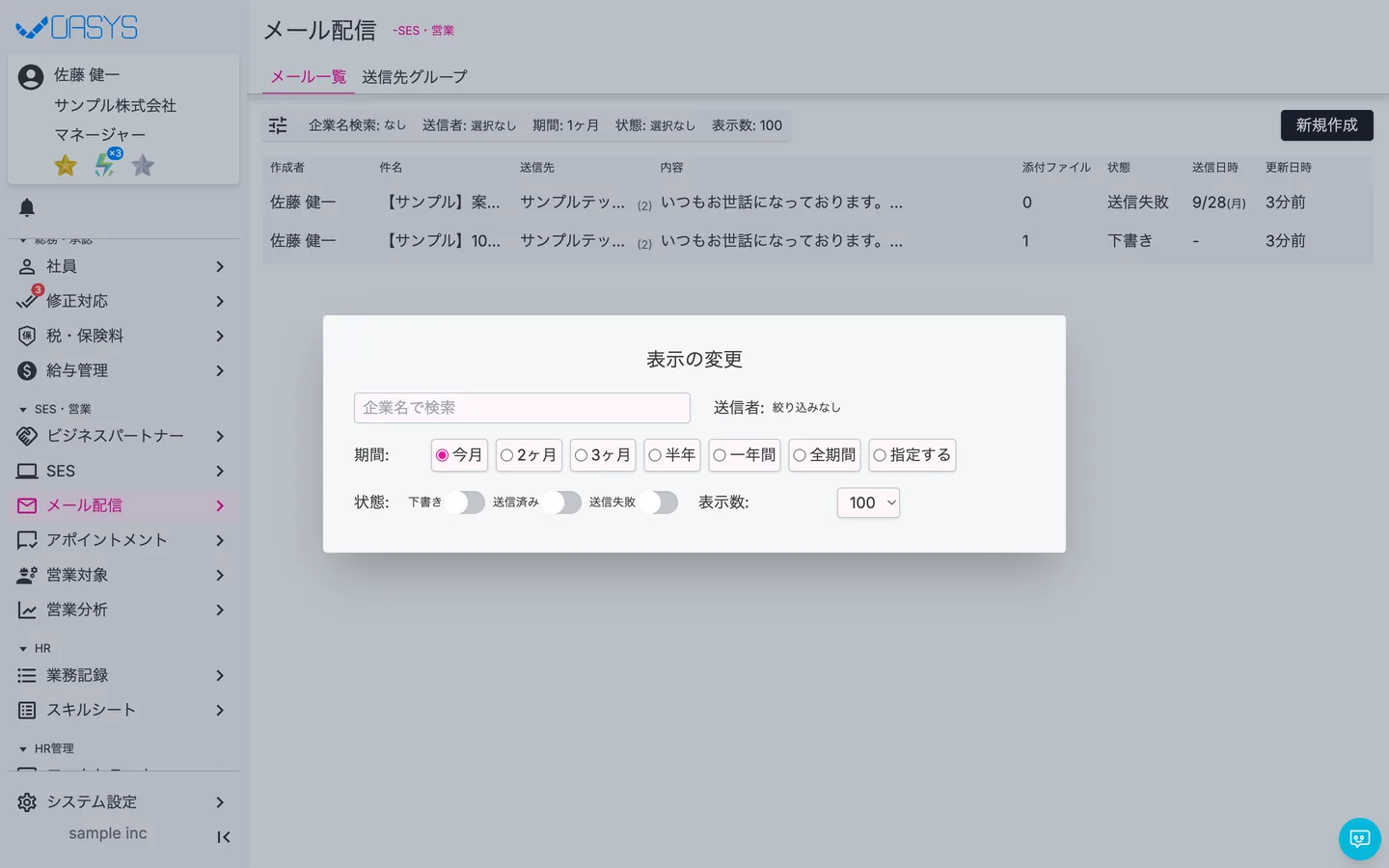Open the chat support bubble icon
Viewport: 1389px width, 868px height.
click(x=1360, y=839)
